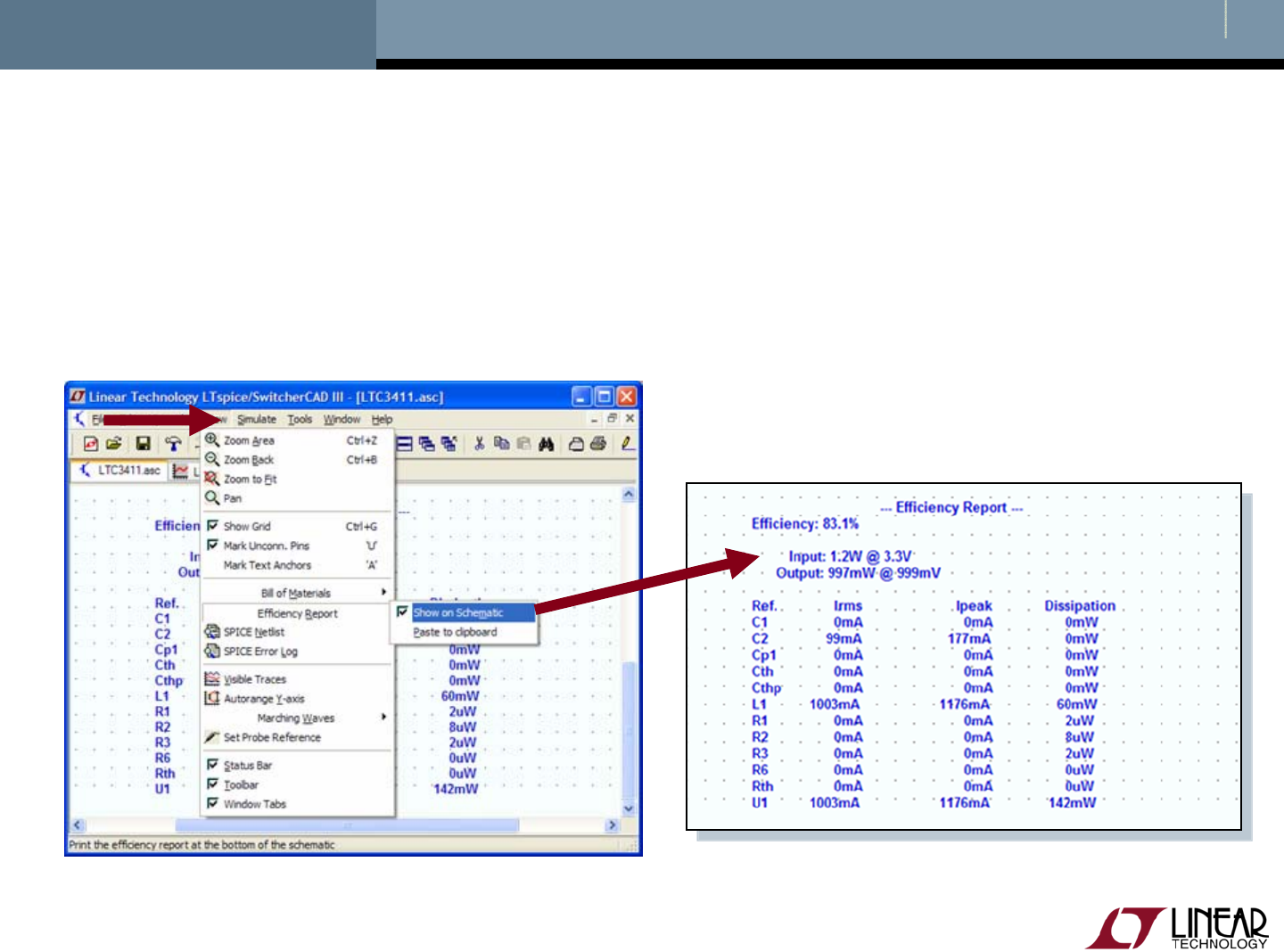Toggle Mark Unconn. Pins option
The height and width of the screenshot is (952, 1284).
298,546
